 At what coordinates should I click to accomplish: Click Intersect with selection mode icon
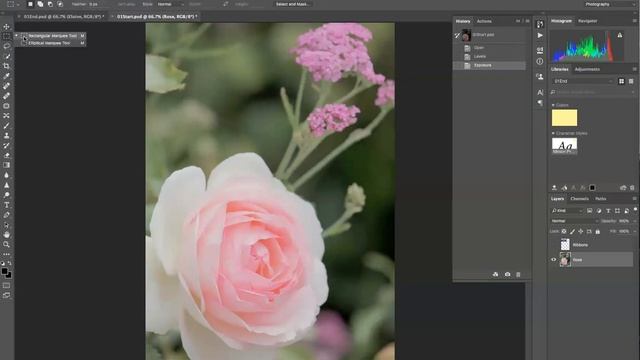pyautogui.click(x=60, y=4)
